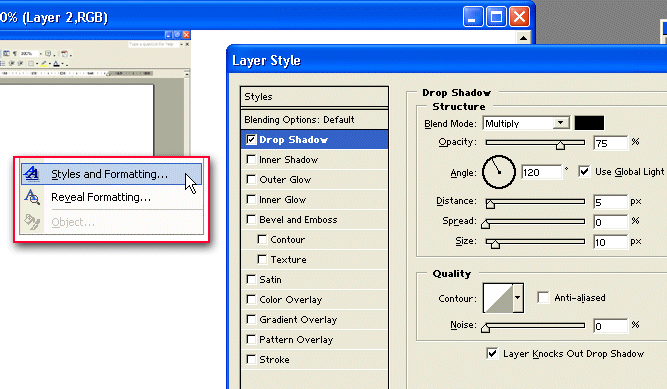Click the Opacity value field
The width and height of the screenshot is (667, 389).
610,143
